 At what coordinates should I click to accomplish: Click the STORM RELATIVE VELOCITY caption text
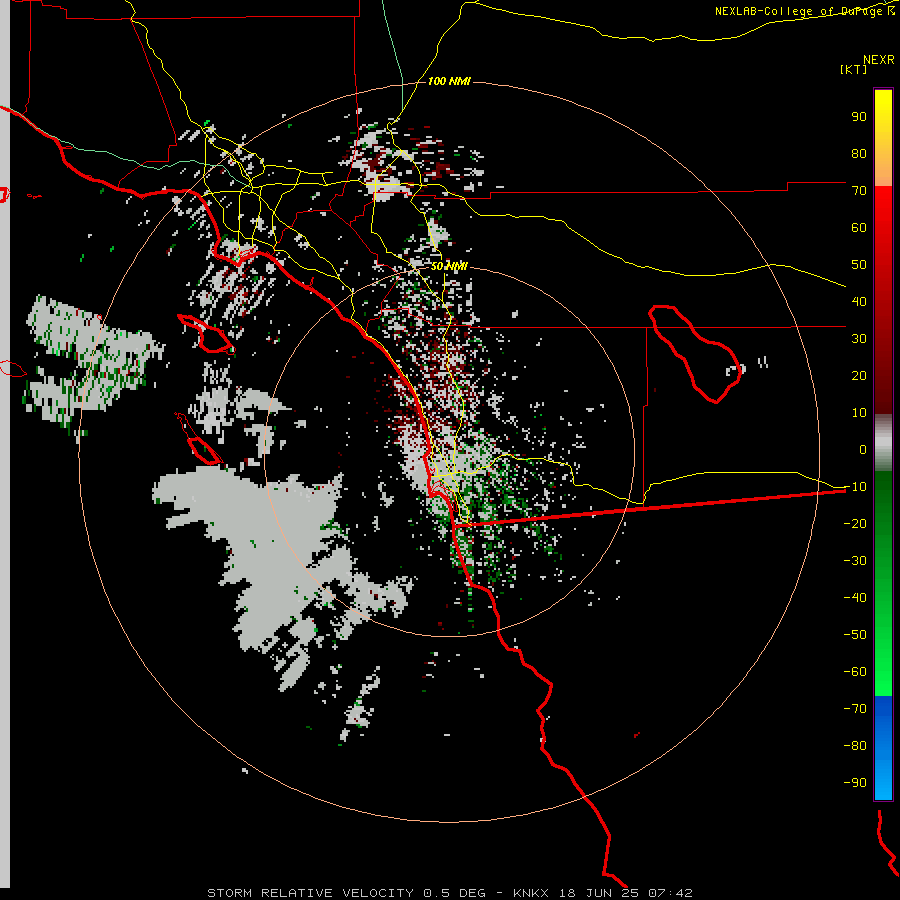tap(310, 893)
